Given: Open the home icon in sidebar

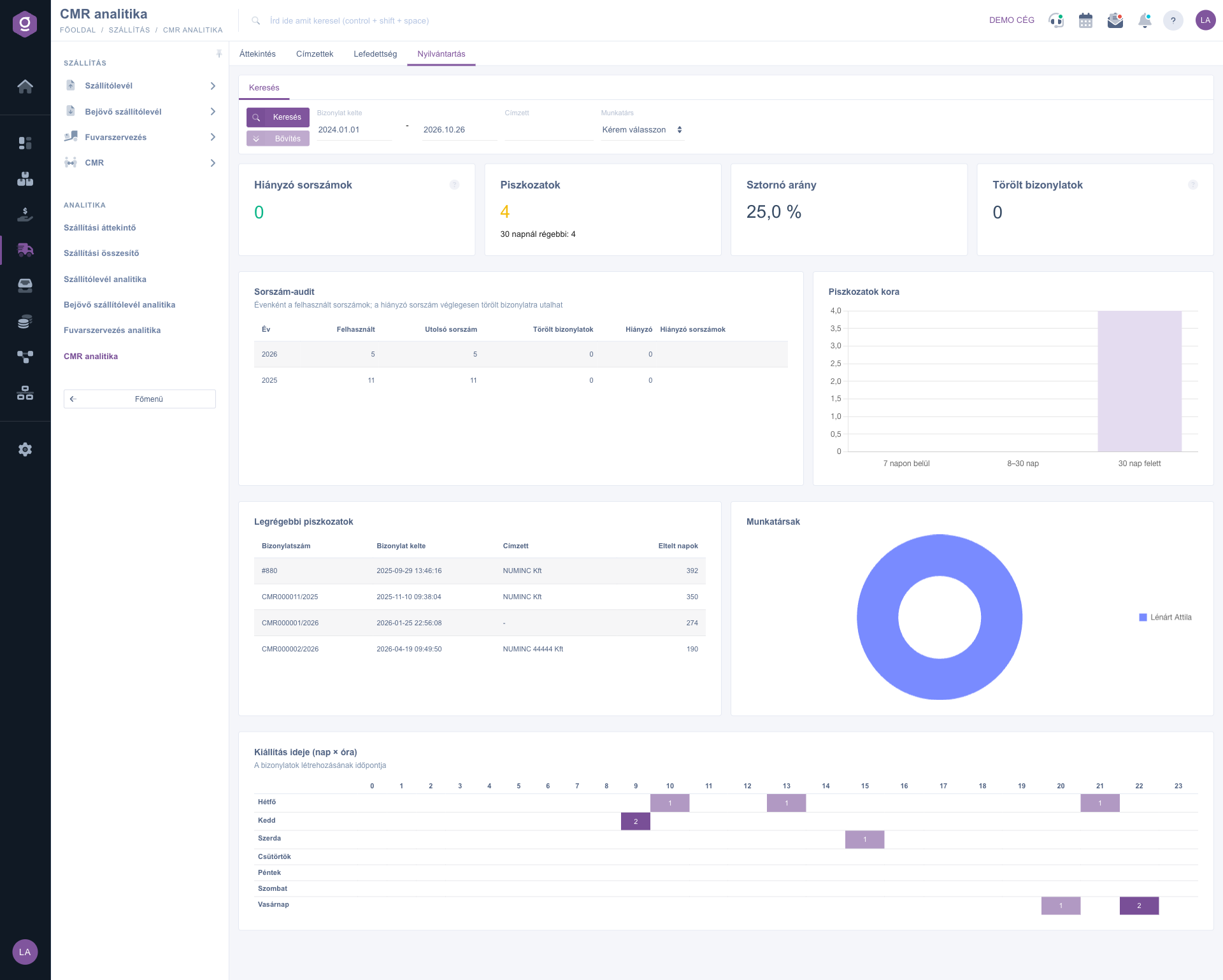Looking at the screenshot, I should pos(25,87).
